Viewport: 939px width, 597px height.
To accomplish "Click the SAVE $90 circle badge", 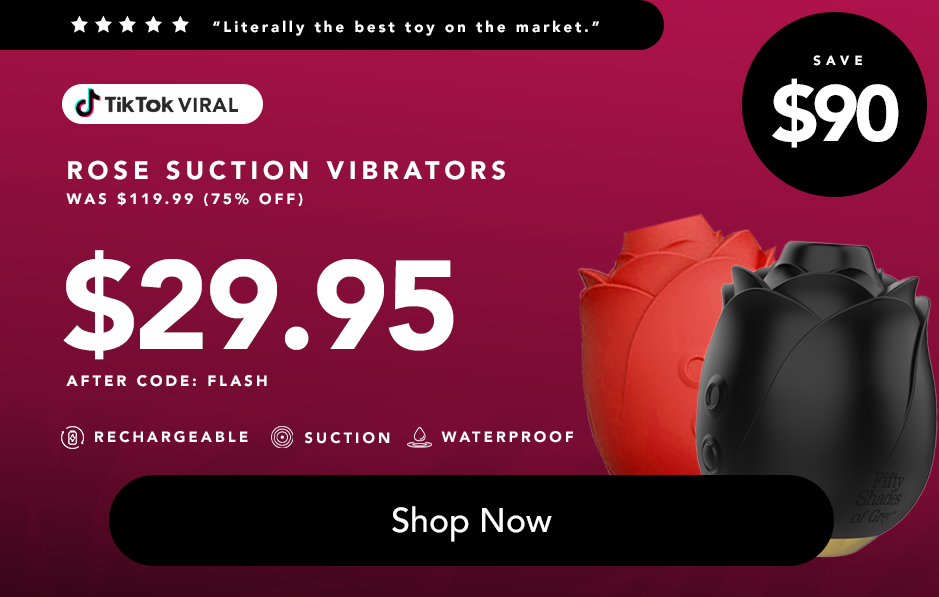I will (834, 104).
